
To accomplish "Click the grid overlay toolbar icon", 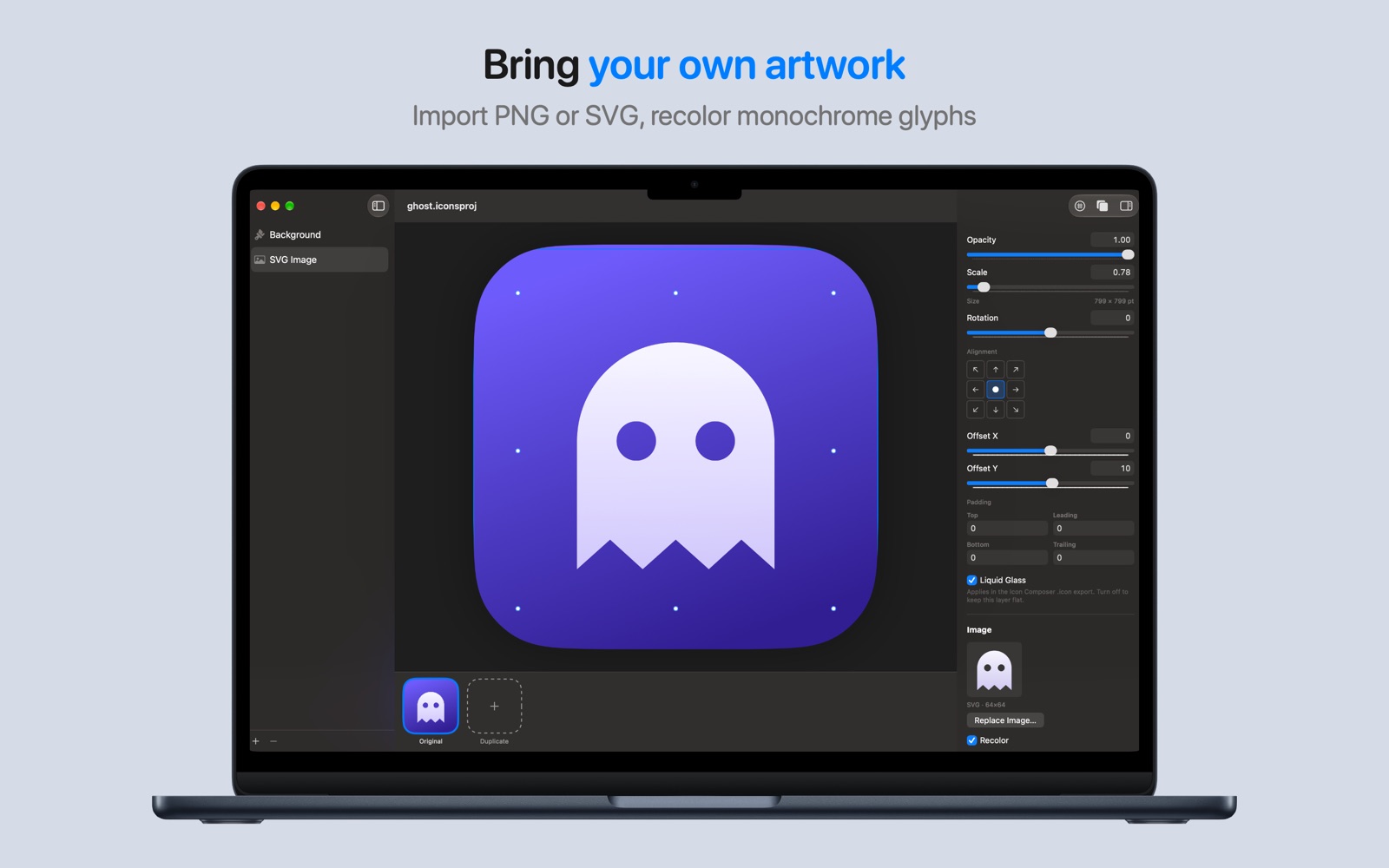I will click(1080, 206).
